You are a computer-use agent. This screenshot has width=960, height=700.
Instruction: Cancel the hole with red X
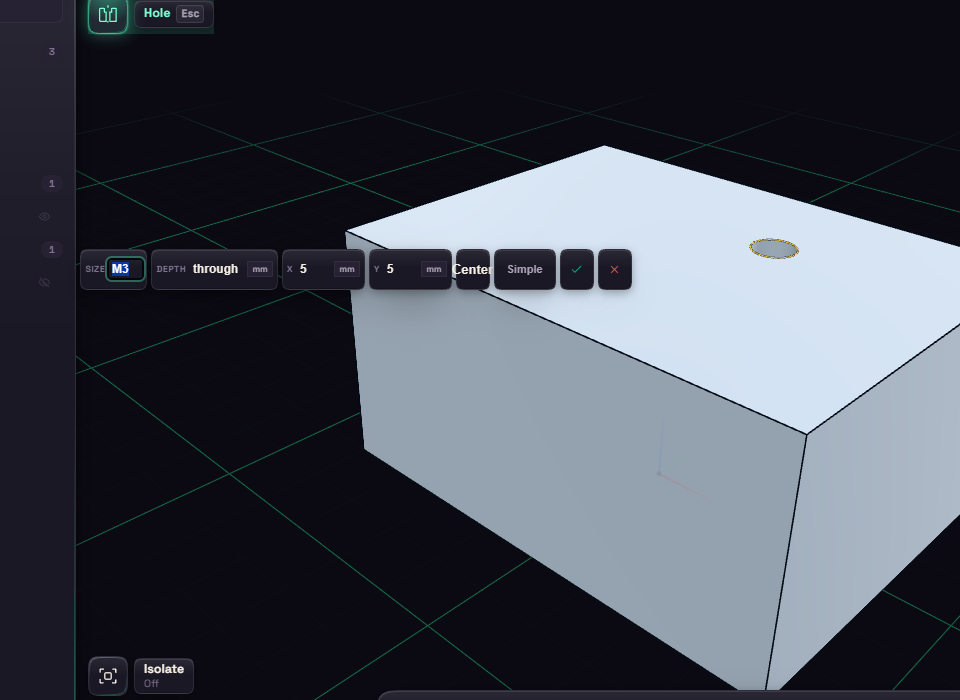tap(615, 269)
